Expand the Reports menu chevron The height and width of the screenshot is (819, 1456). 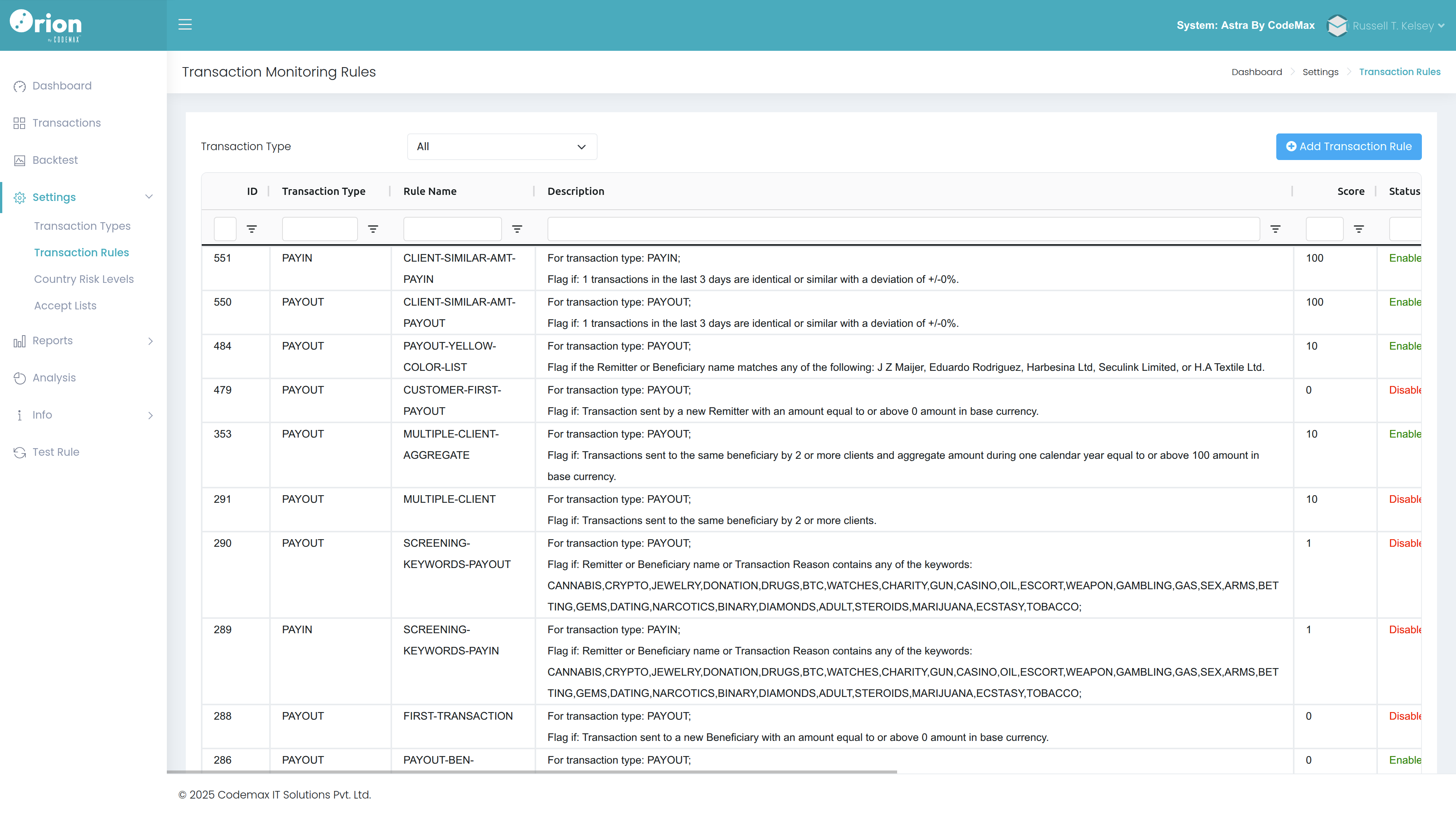[151, 341]
